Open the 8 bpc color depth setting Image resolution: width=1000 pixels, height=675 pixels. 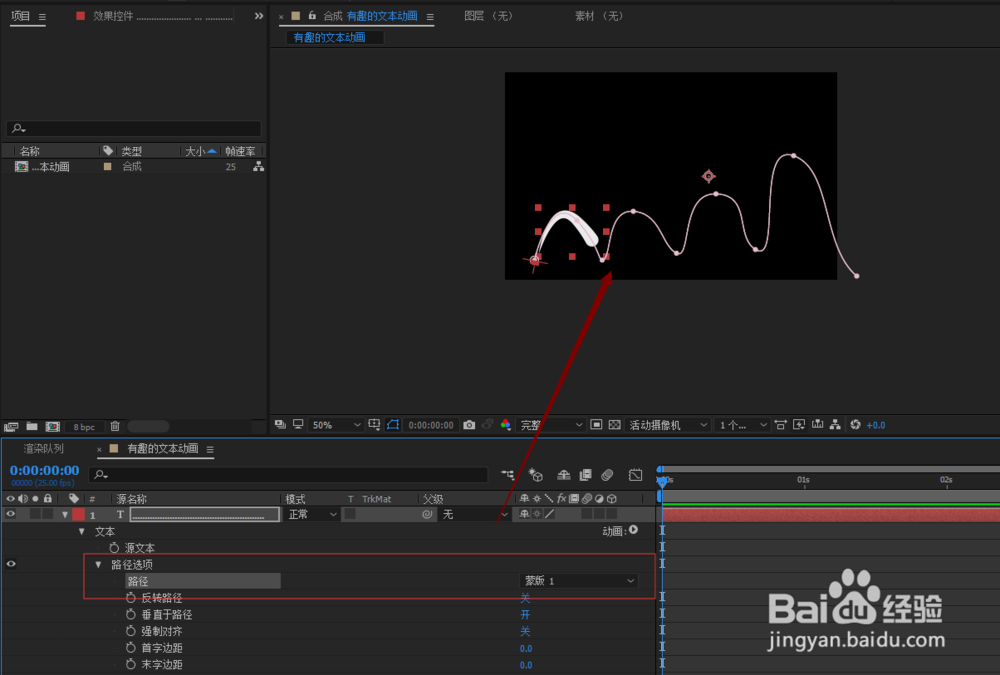click(84, 427)
